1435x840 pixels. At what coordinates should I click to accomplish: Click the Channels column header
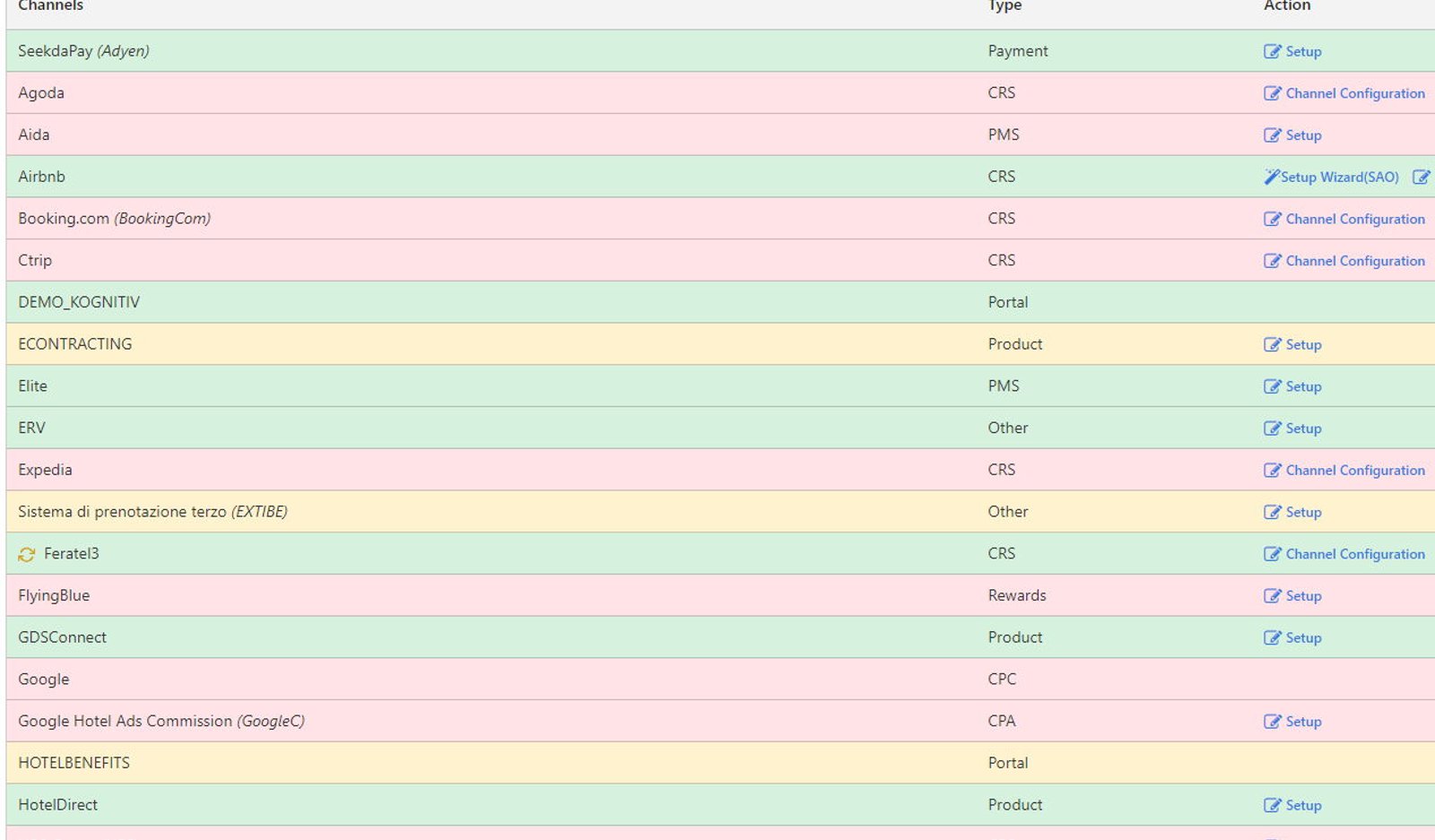[50, 5]
